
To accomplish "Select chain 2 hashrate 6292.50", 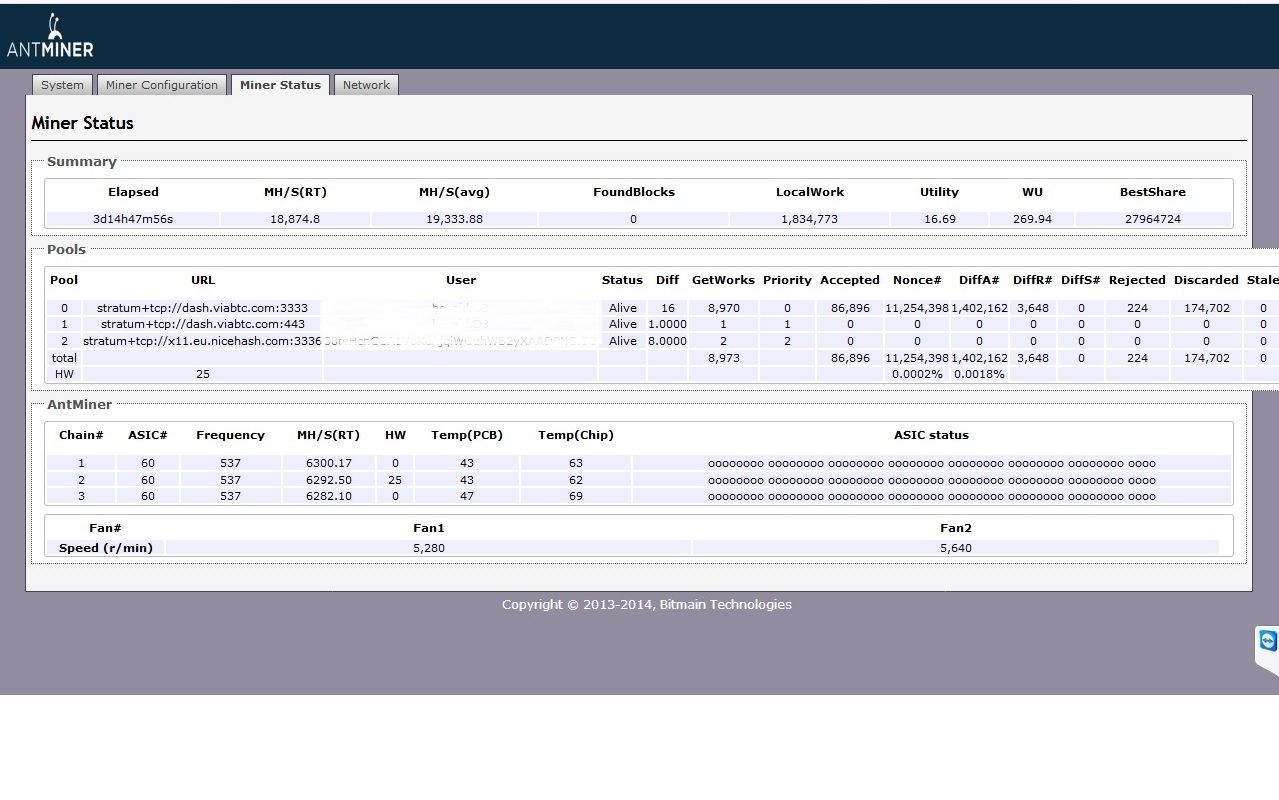I will [328, 480].
